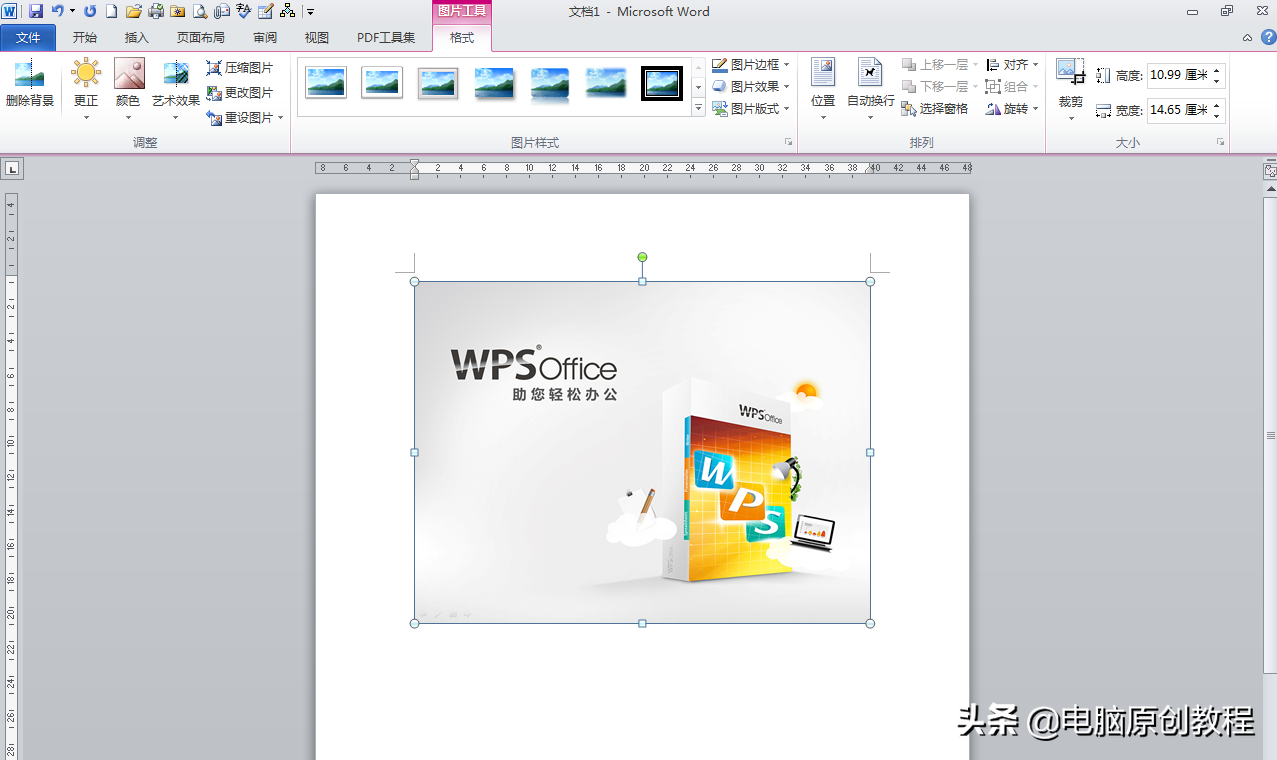The image size is (1277, 760).
Task: Click 更改图片 to change picture
Action: pos(240,93)
